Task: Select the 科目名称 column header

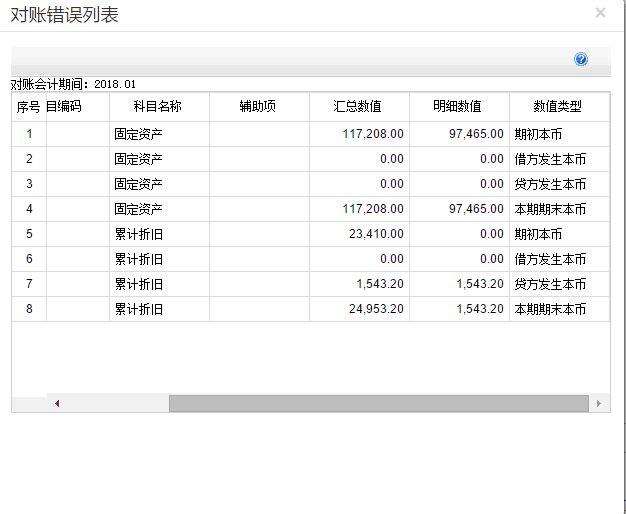Action: point(158,106)
